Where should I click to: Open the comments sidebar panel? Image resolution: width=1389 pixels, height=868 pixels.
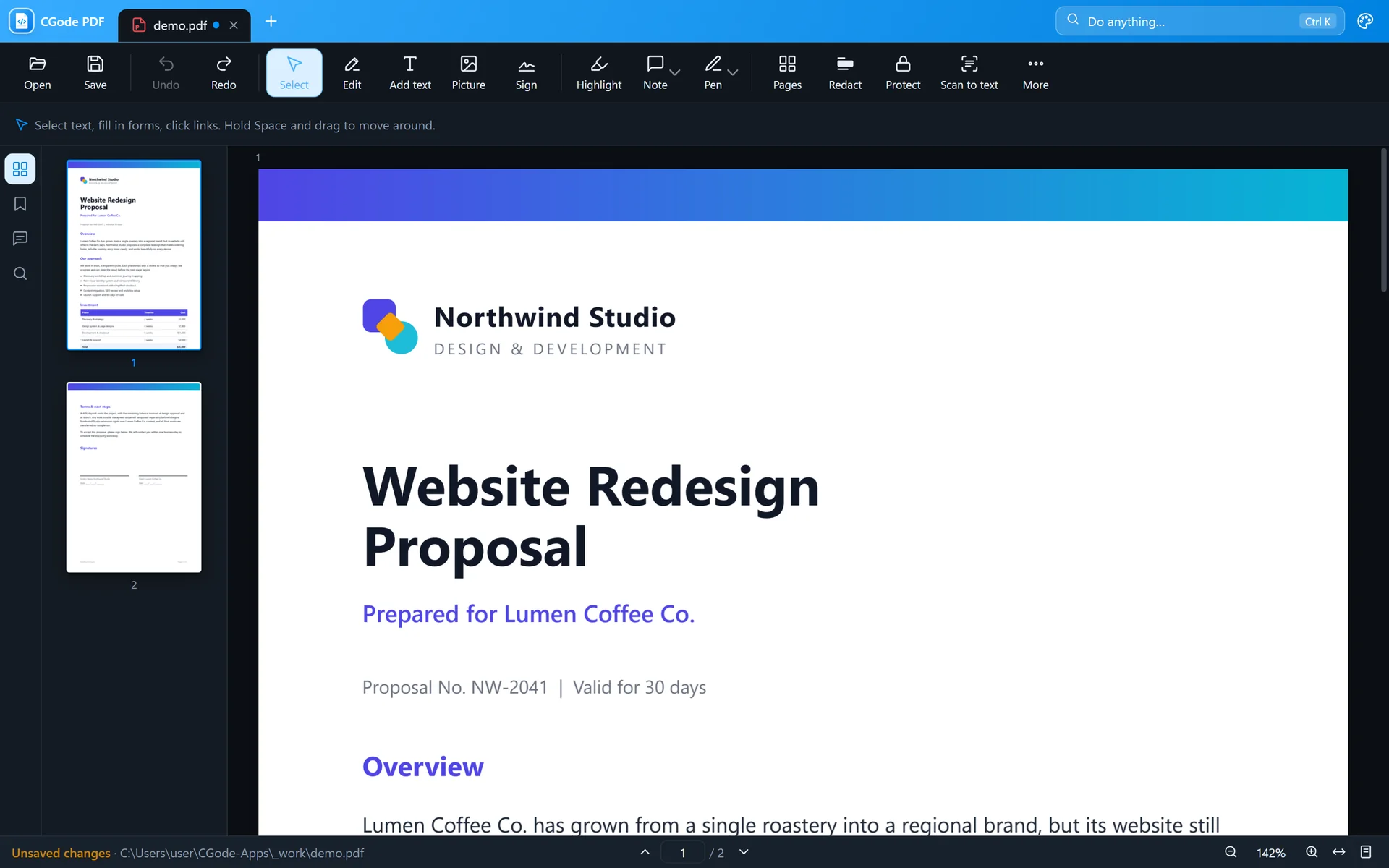[x=20, y=239]
